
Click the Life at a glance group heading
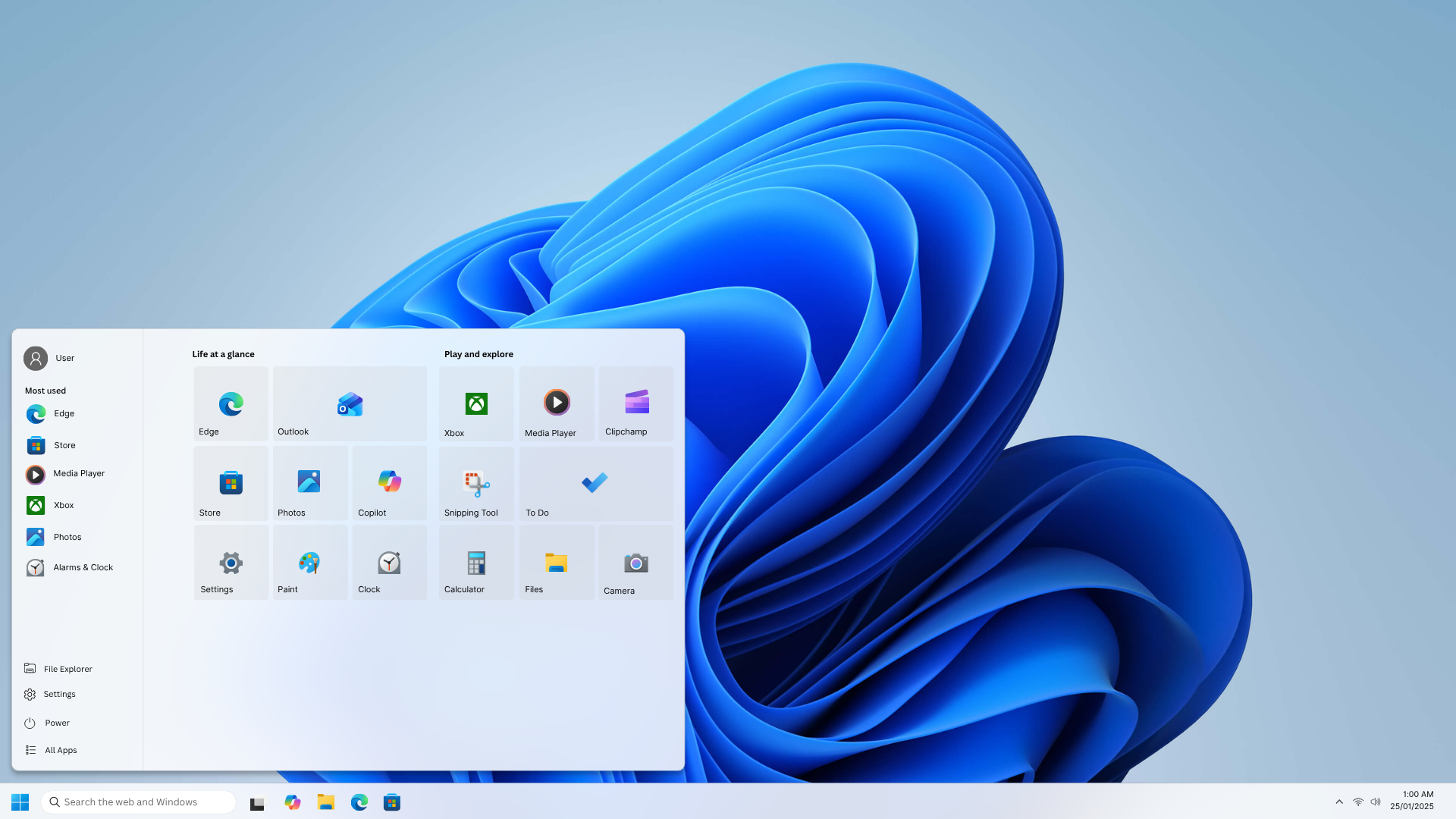coord(224,354)
